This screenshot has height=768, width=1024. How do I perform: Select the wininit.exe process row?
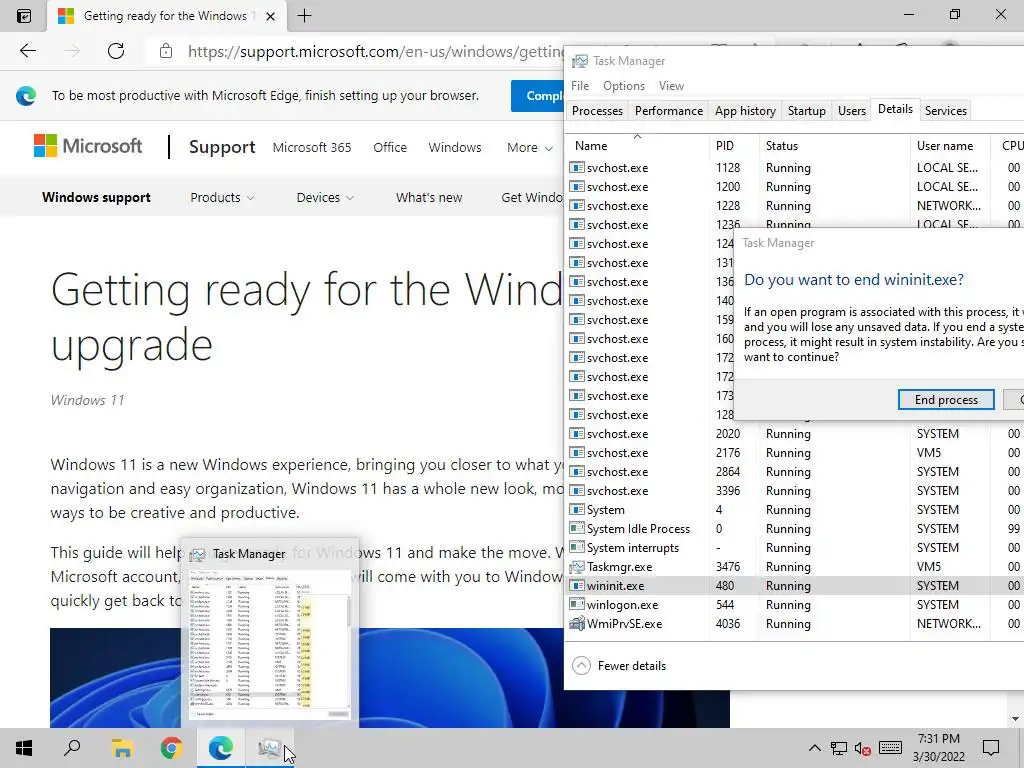coord(793,586)
